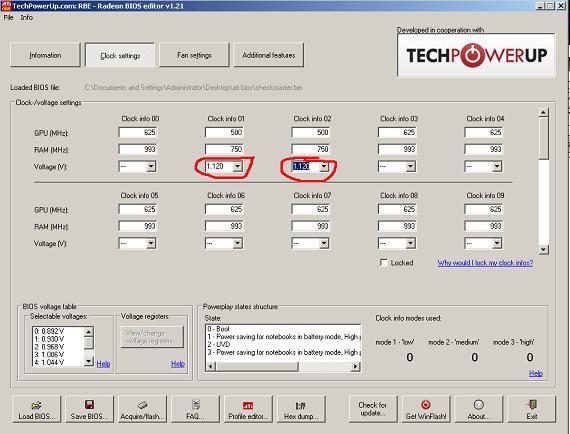Image resolution: width=570 pixels, height=434 pixels.
Task: Click up arrow in Selectable voltages list
Action: click(89, 331)
